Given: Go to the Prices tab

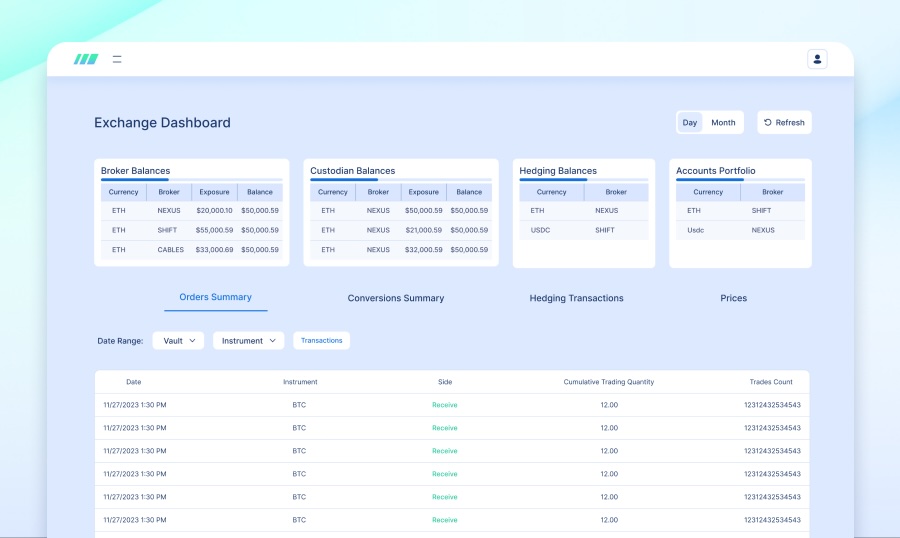Looking at the screenshot, I should pos(733,298).
